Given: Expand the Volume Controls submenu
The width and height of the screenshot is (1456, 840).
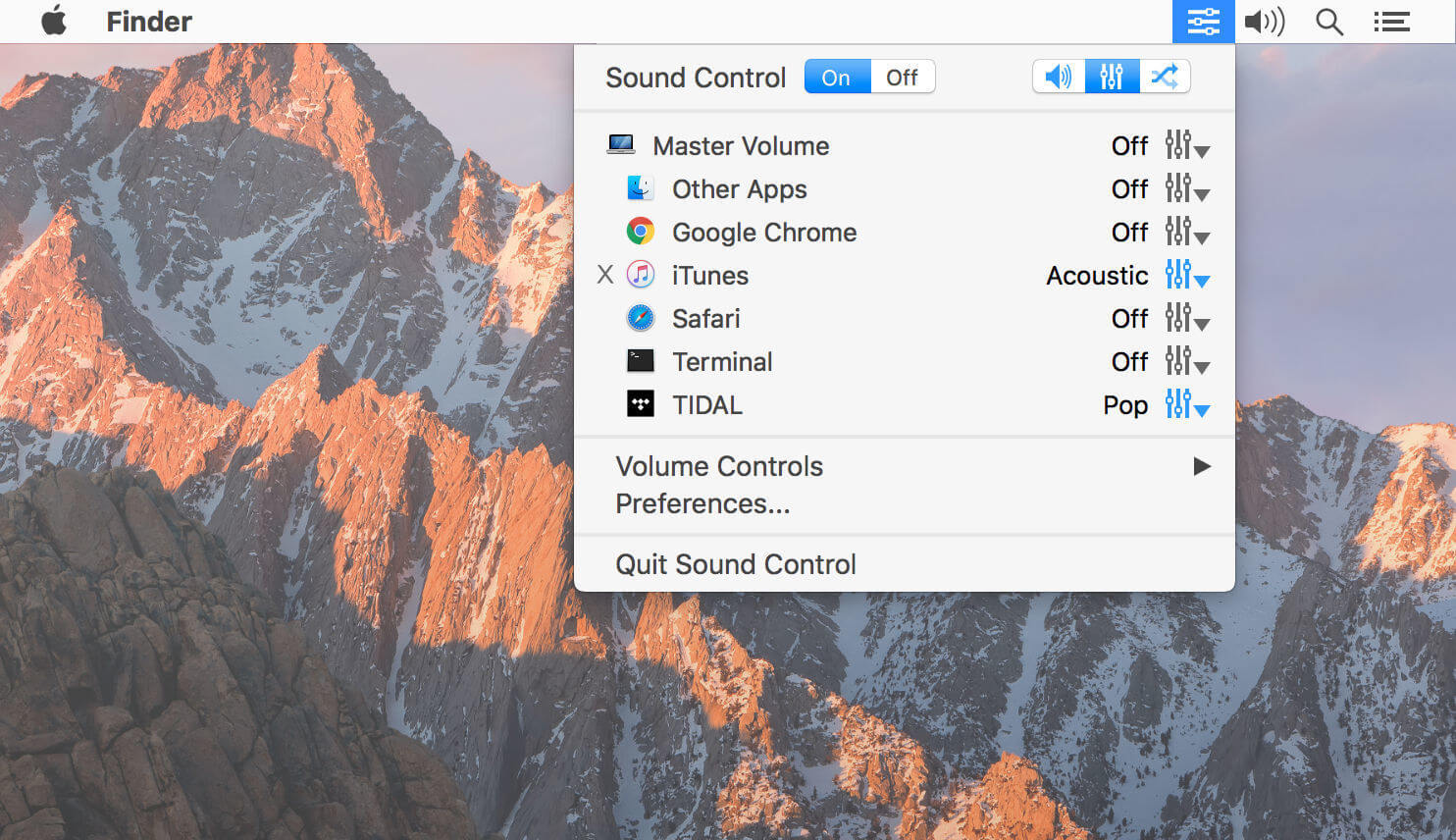Looking at the screenshot, I should coord(904,466).
